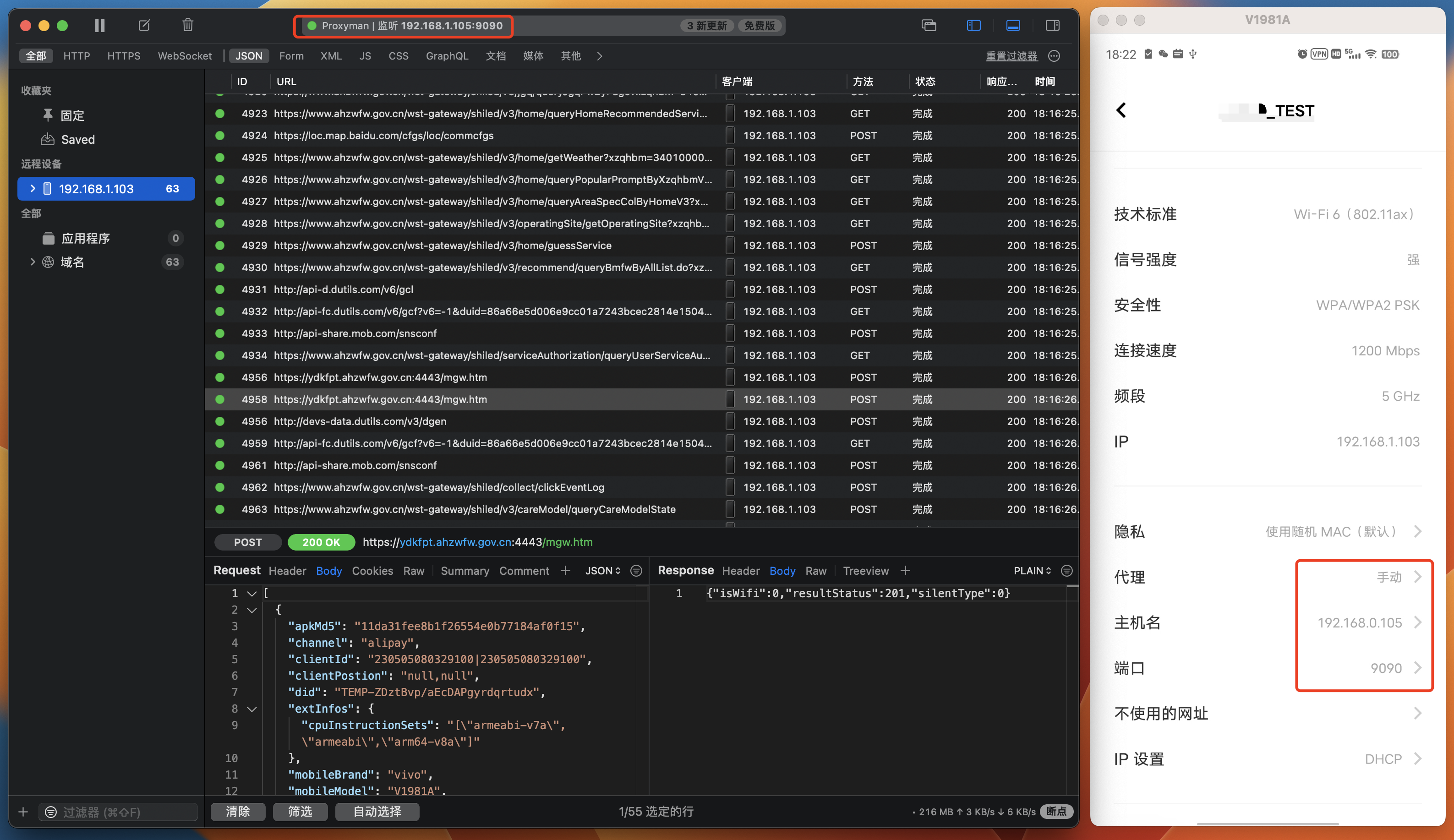Expand the 域名 domains tree item
The image size is (1454, 840).
coord(33,262)
